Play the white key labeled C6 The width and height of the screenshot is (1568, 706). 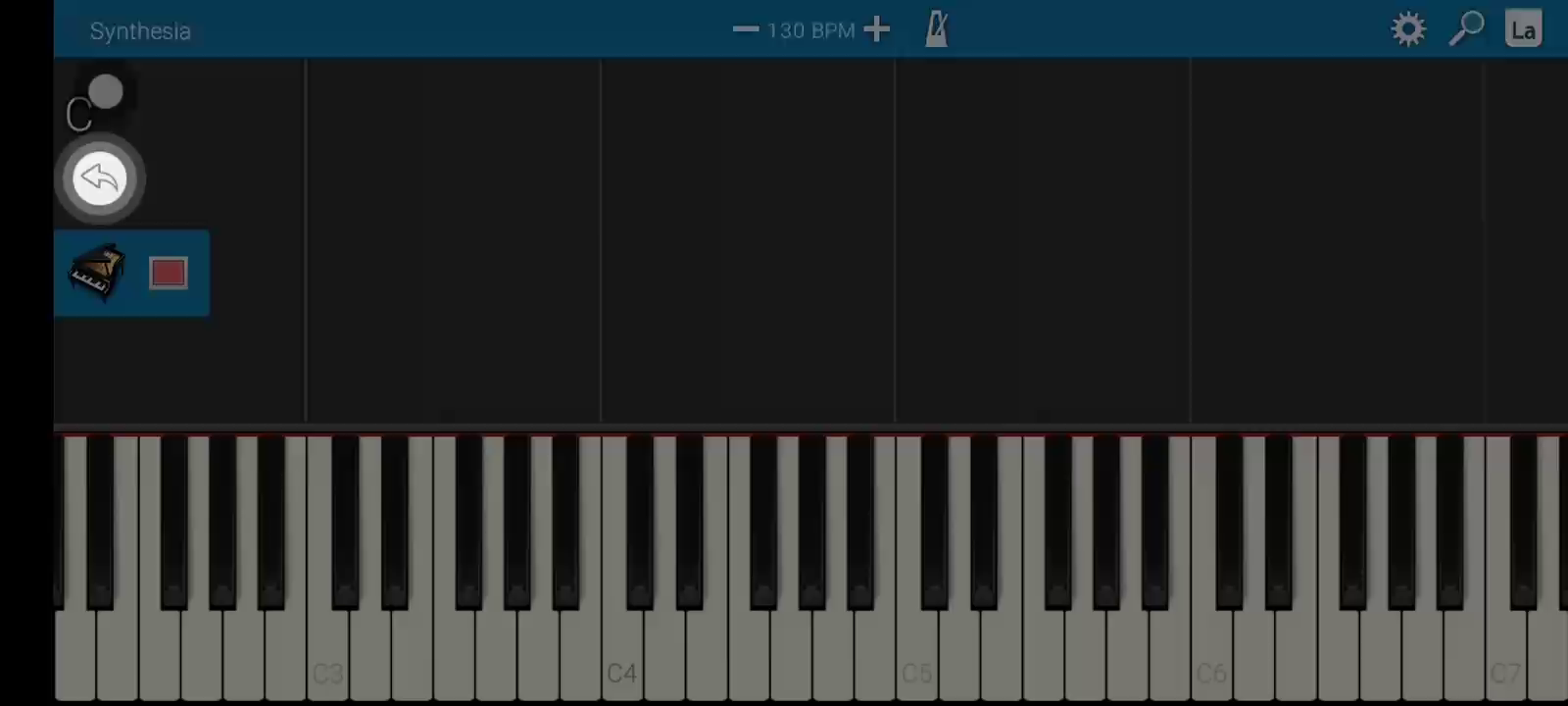point(1212,569)
